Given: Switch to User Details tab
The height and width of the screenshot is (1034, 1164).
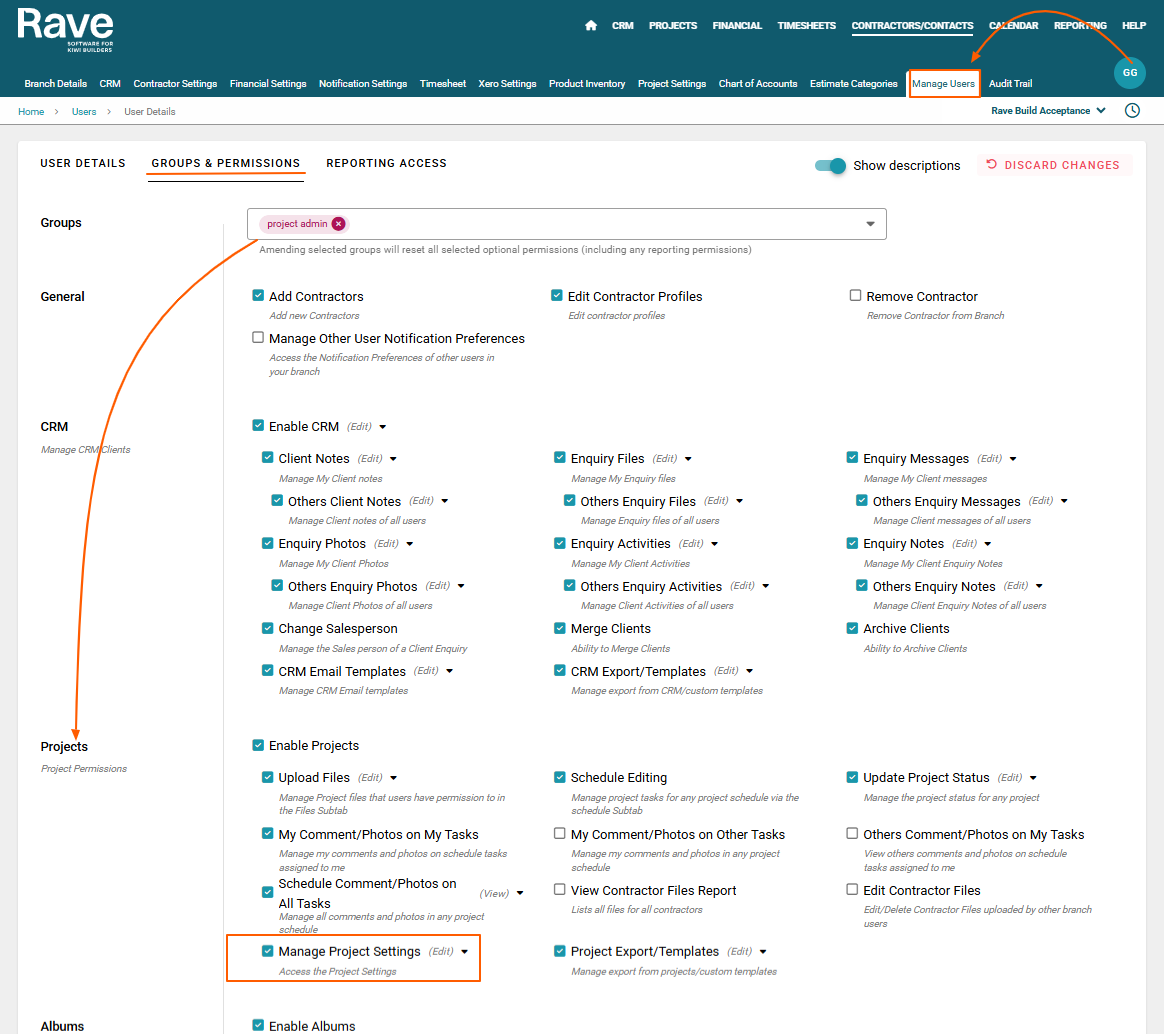Looking at the screenshot, I should point(83,163).
